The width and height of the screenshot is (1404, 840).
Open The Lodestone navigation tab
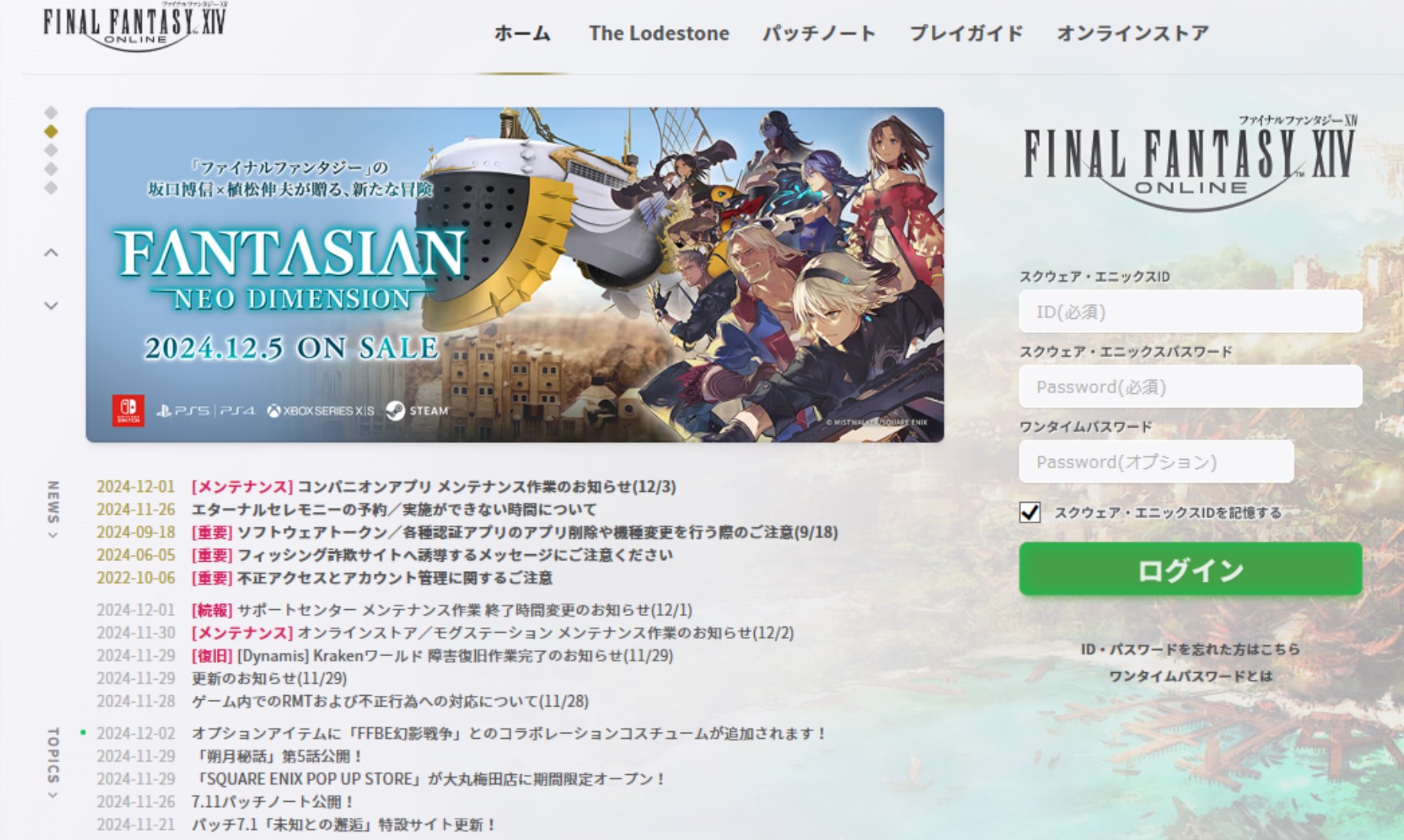pyautogui.click(x=659, y=33)
